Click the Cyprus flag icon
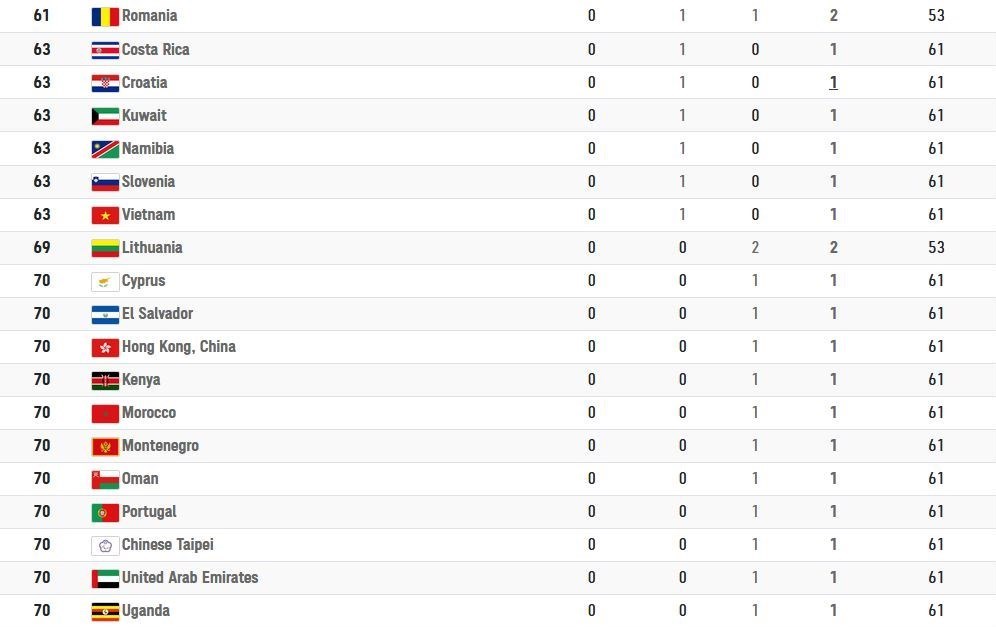 click(105, 281)
